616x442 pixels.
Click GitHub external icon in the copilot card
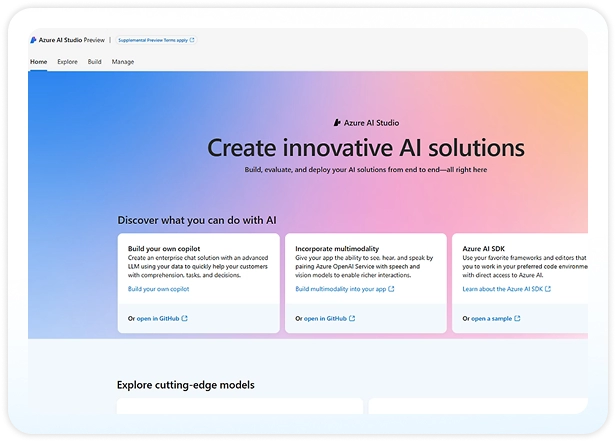(x=184, y=319)
